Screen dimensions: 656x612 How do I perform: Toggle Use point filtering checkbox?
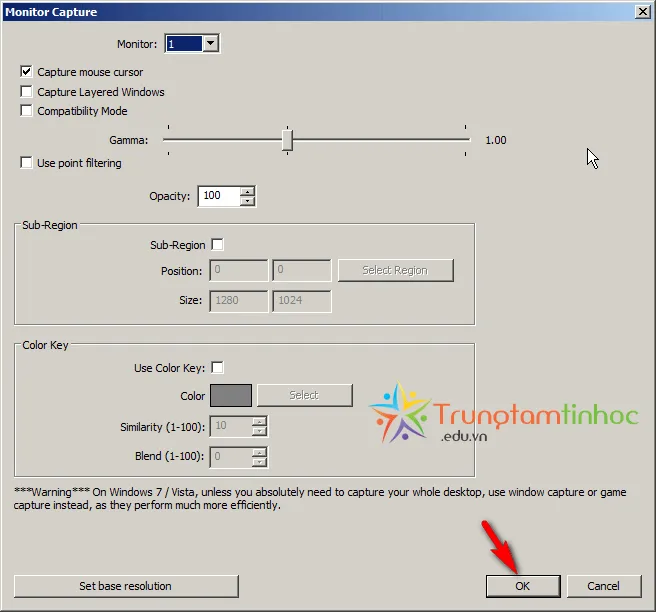pyautogui.click(x=27, y=163)
